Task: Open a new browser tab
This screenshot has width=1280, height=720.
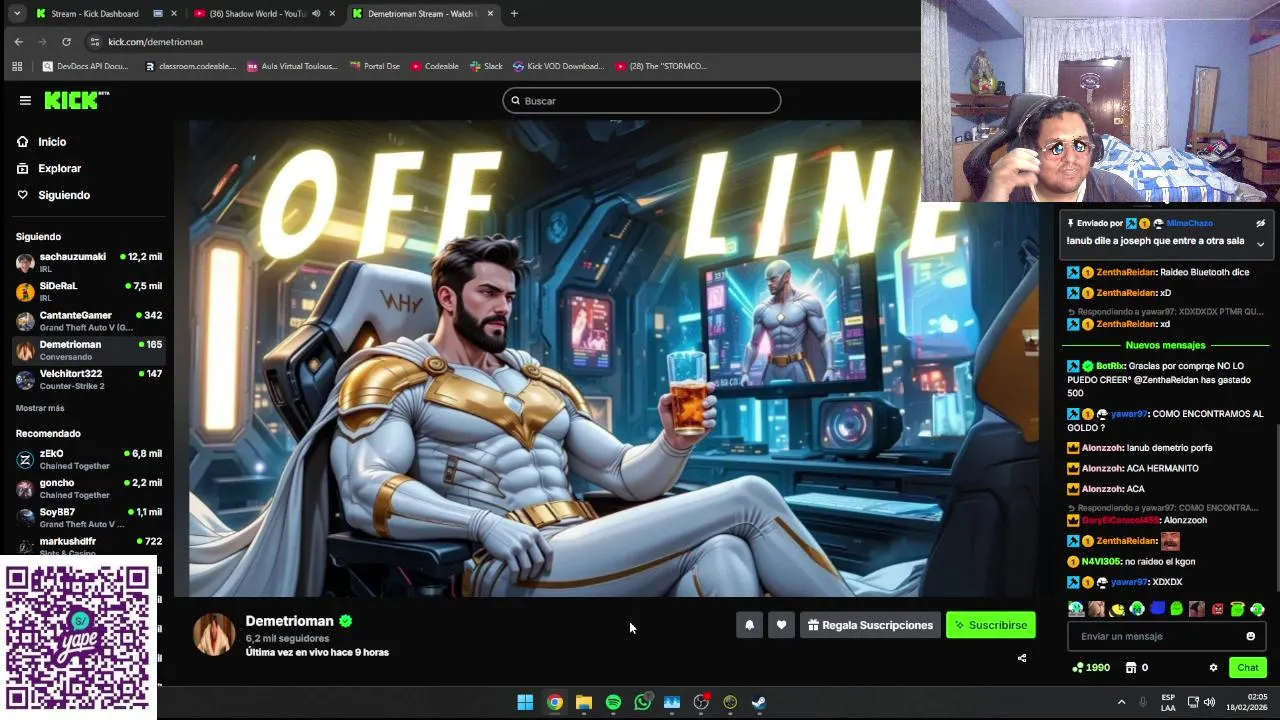Action: [x=514, y=14]
